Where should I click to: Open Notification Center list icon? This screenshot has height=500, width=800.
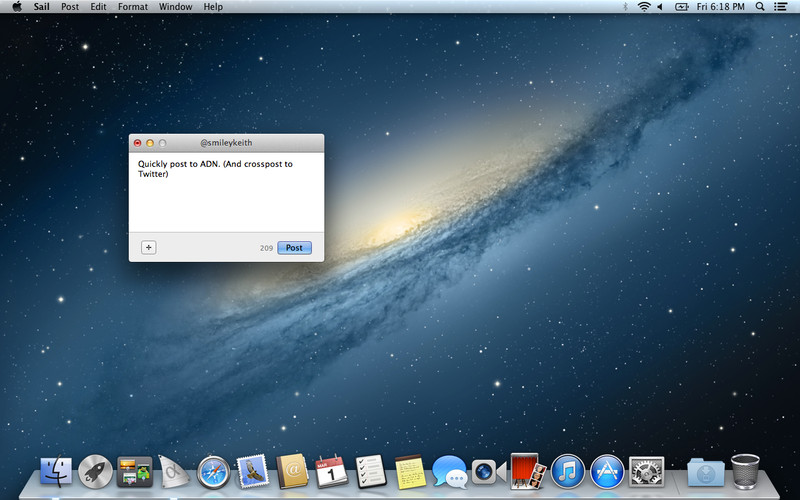(x=781, y=7)
